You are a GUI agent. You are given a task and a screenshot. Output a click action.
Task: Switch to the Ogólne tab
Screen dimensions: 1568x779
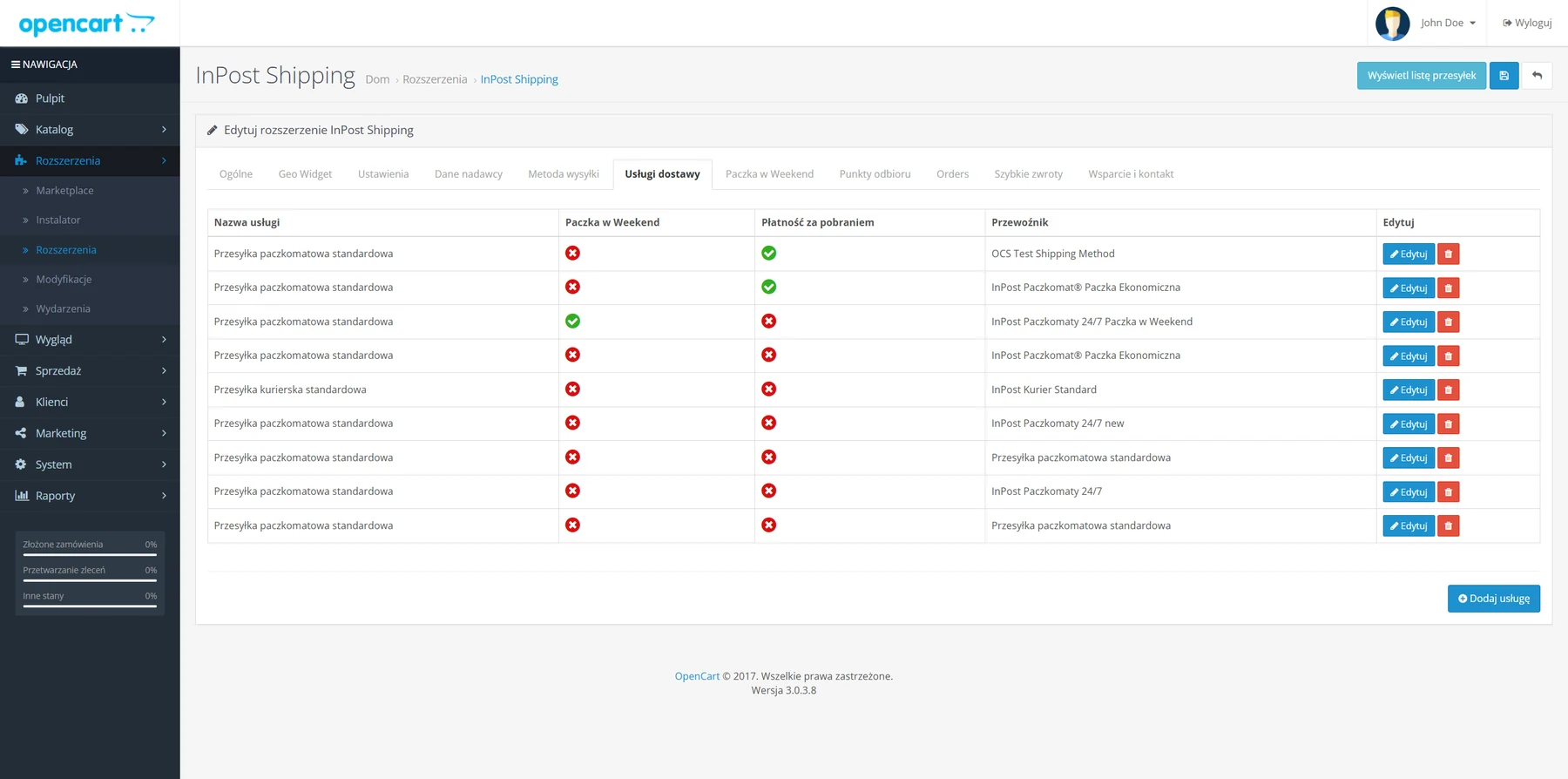point(236,174)
